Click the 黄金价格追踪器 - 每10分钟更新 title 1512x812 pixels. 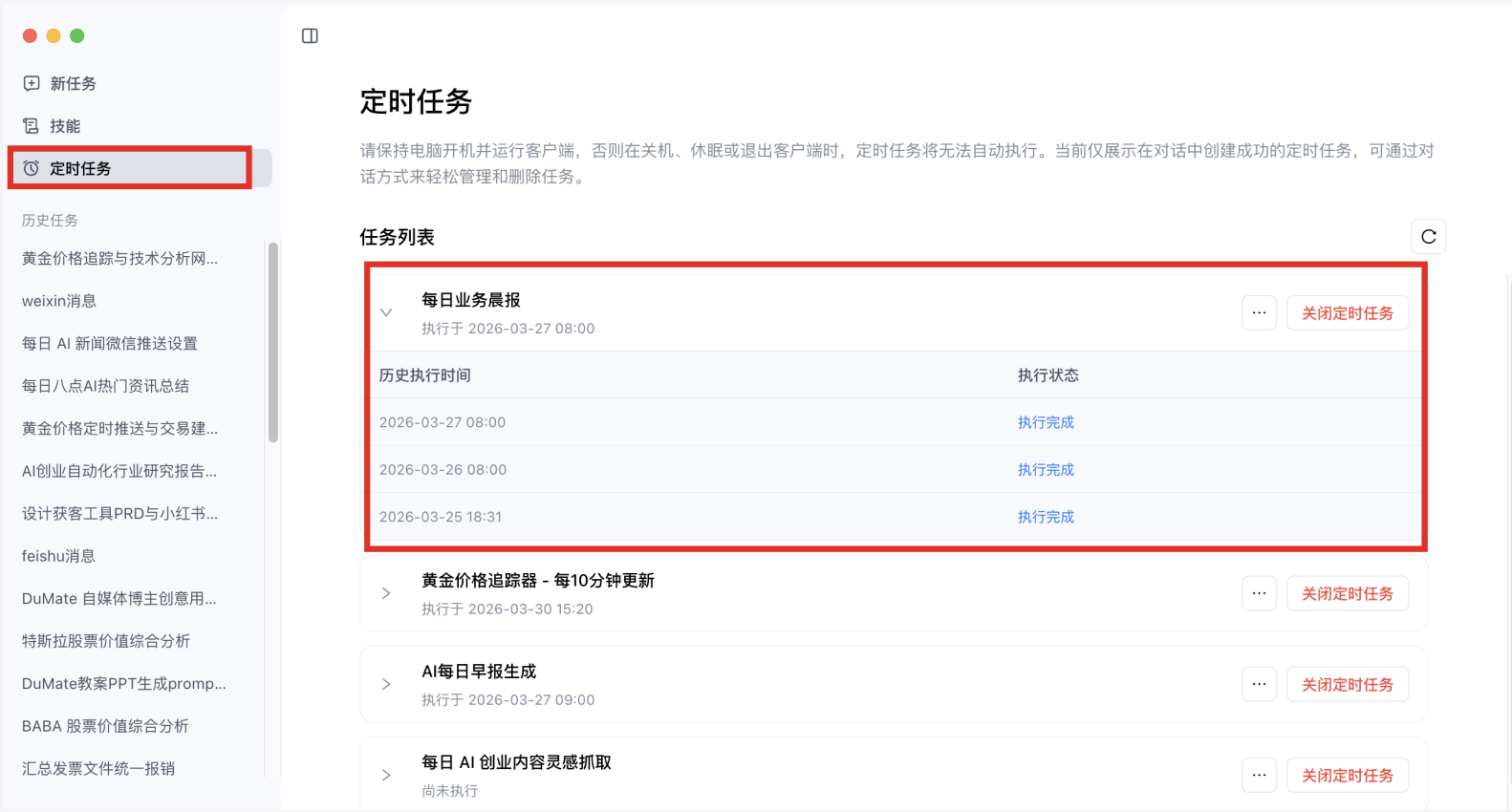point(538,581)
